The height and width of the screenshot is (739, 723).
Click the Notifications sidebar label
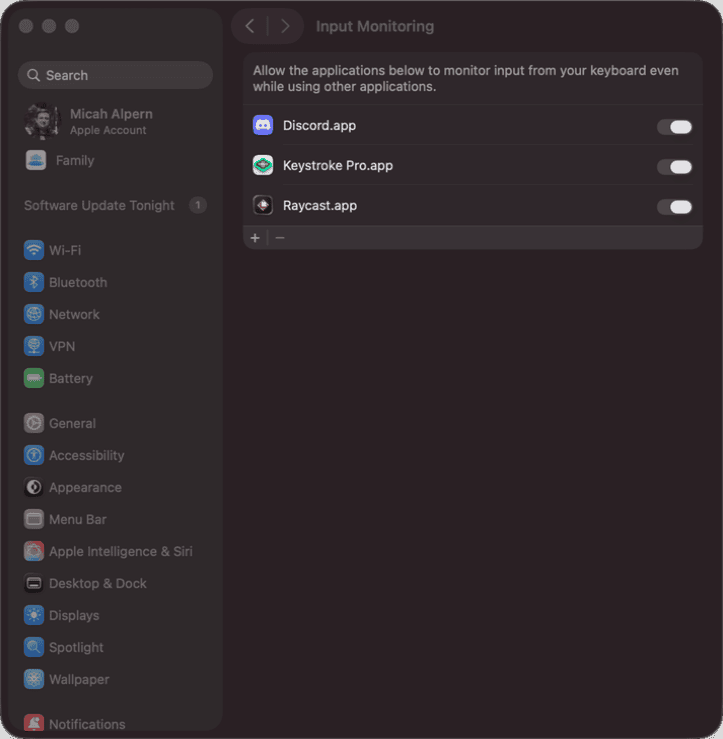tap(87, 724)
